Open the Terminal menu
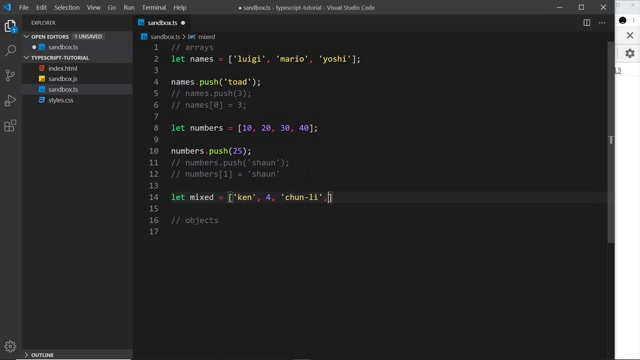 (x=153, y=7)
